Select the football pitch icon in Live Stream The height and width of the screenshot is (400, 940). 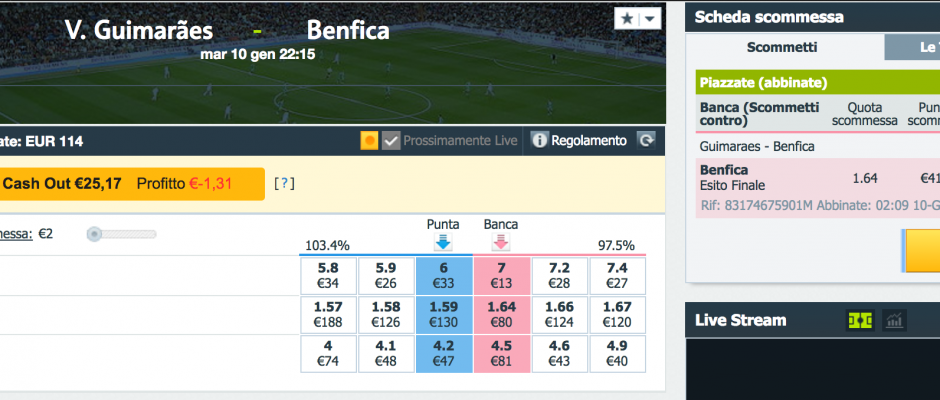coord(860,321)
